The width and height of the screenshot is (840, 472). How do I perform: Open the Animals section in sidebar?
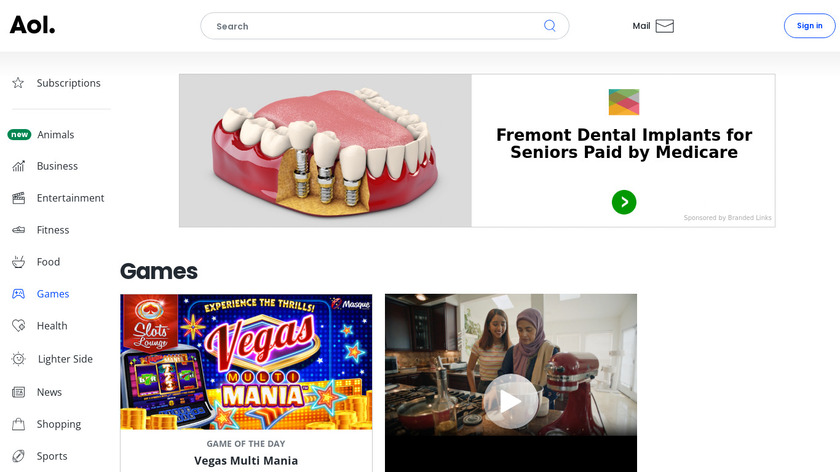point(55,135)
